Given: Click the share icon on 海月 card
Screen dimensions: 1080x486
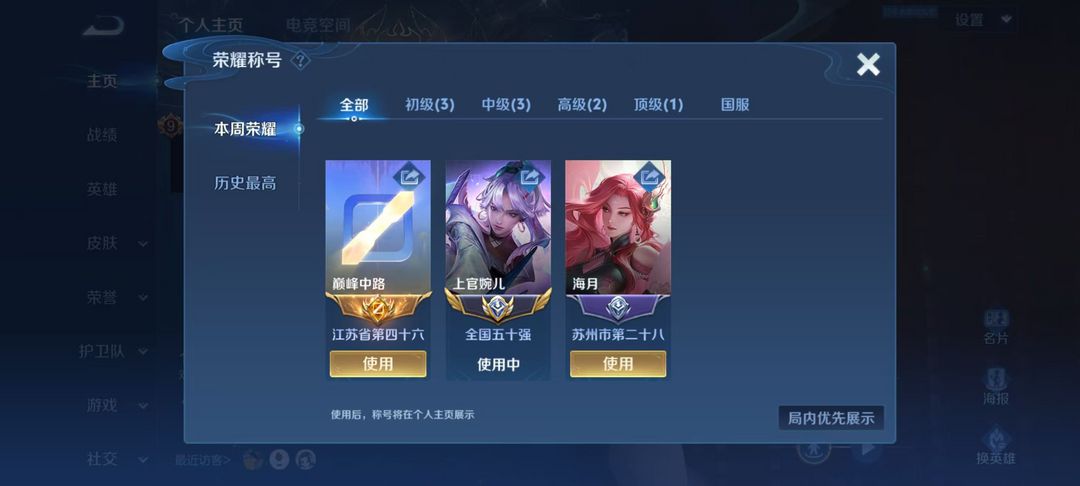Looking at the screenshot, I should point(651,178).
